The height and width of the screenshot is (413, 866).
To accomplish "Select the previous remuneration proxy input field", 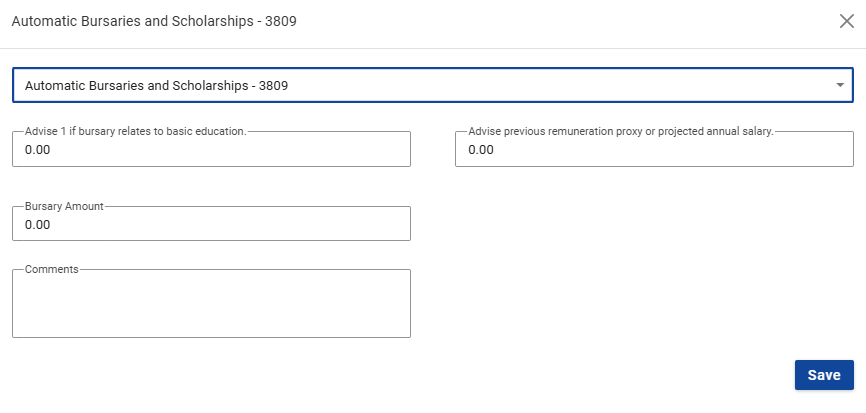I will point(654,150).
